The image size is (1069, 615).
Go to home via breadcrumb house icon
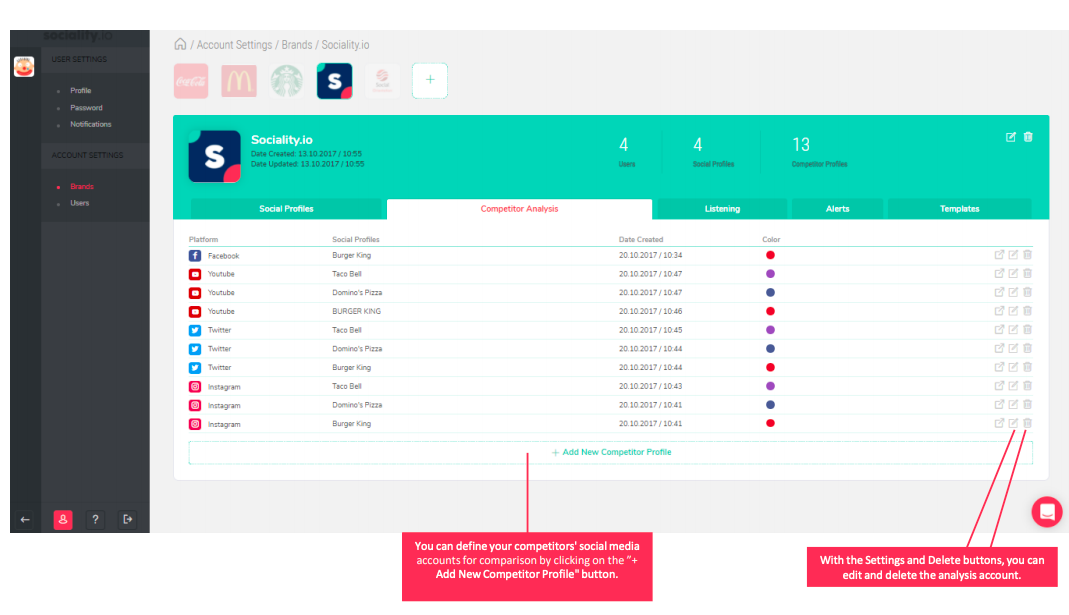coord(180,44)
